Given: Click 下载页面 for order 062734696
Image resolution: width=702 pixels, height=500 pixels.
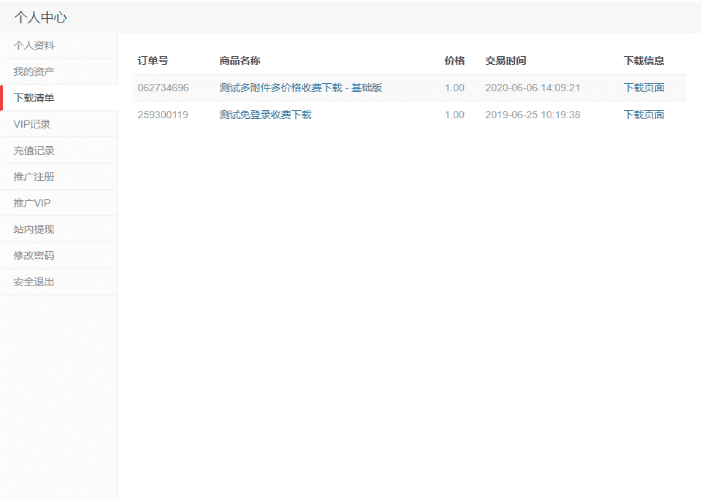Looking at the screenshot, I should click(x=643, y=88).
